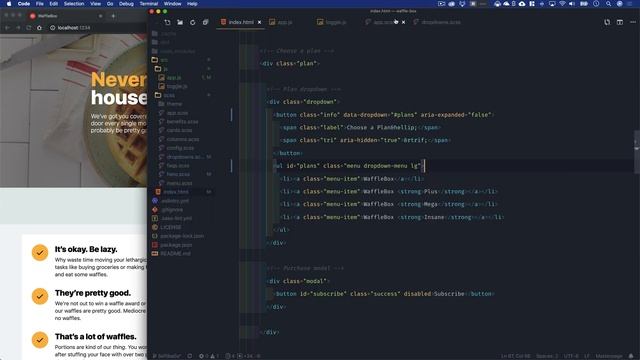Open the Code application menu
This screenshot has height=360, width=640.
(x=24, y=4)
